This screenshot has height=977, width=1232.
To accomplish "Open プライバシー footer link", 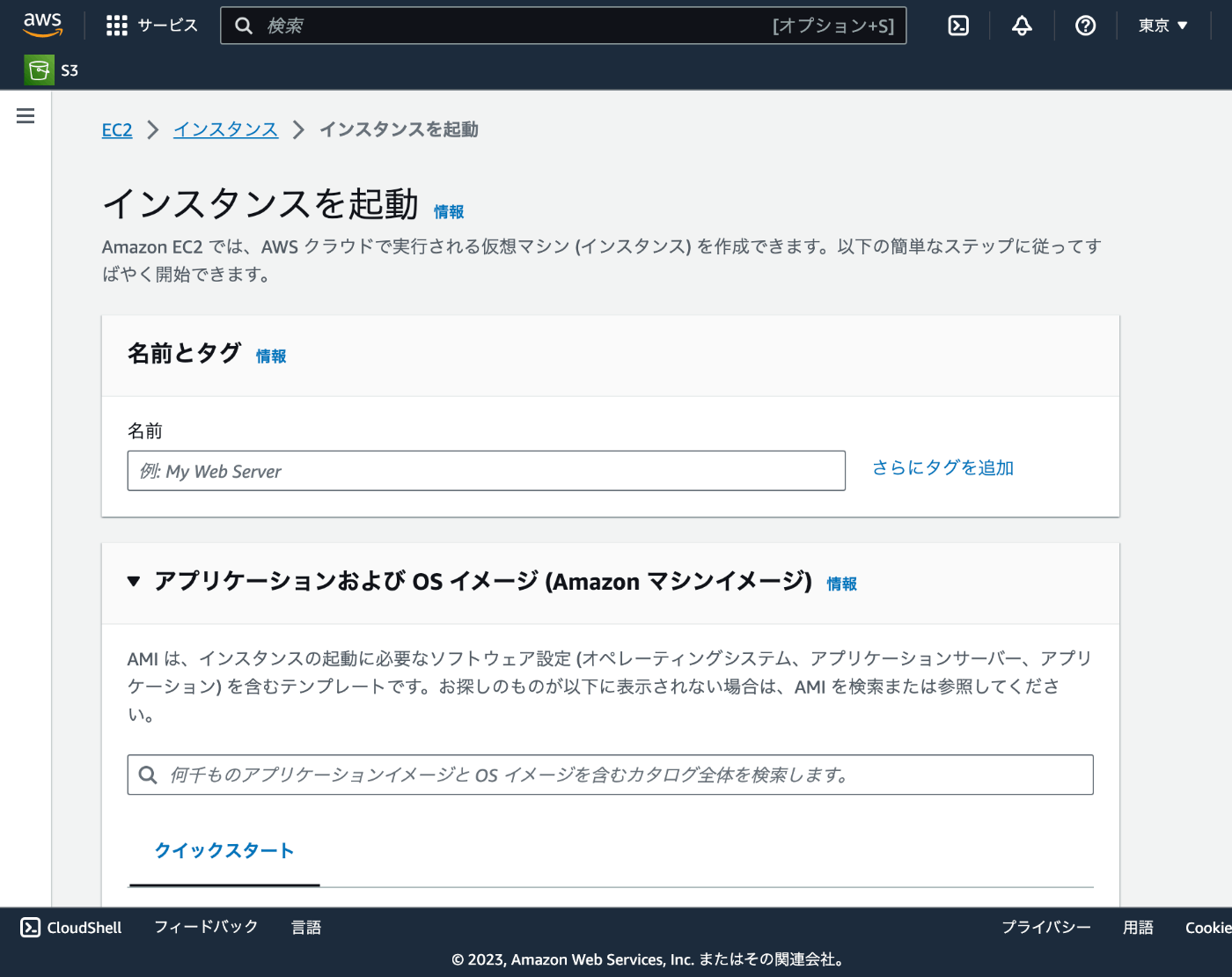I will coord(1046,927).
